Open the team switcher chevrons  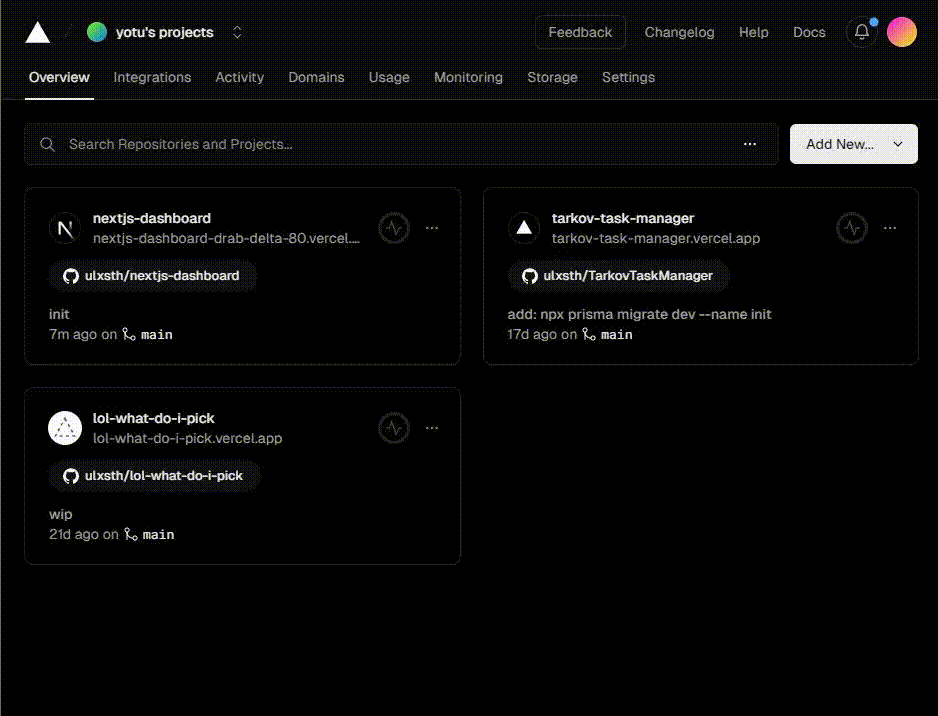tap(237, 32)
